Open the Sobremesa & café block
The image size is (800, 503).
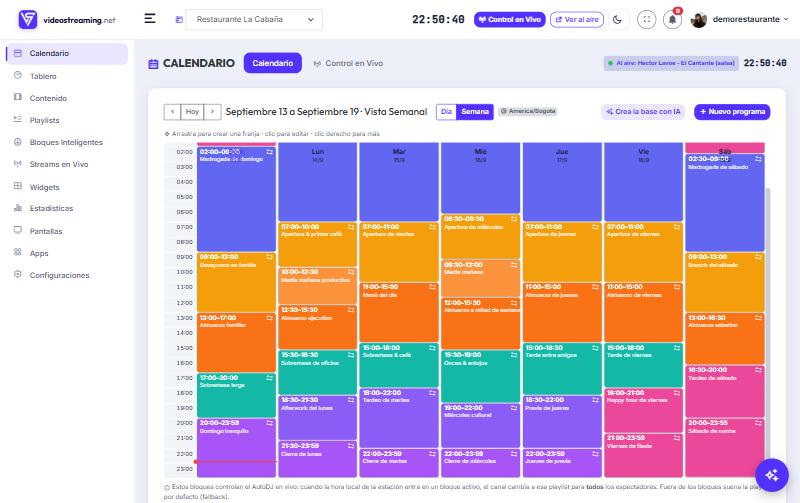click(x=399, y=365)
